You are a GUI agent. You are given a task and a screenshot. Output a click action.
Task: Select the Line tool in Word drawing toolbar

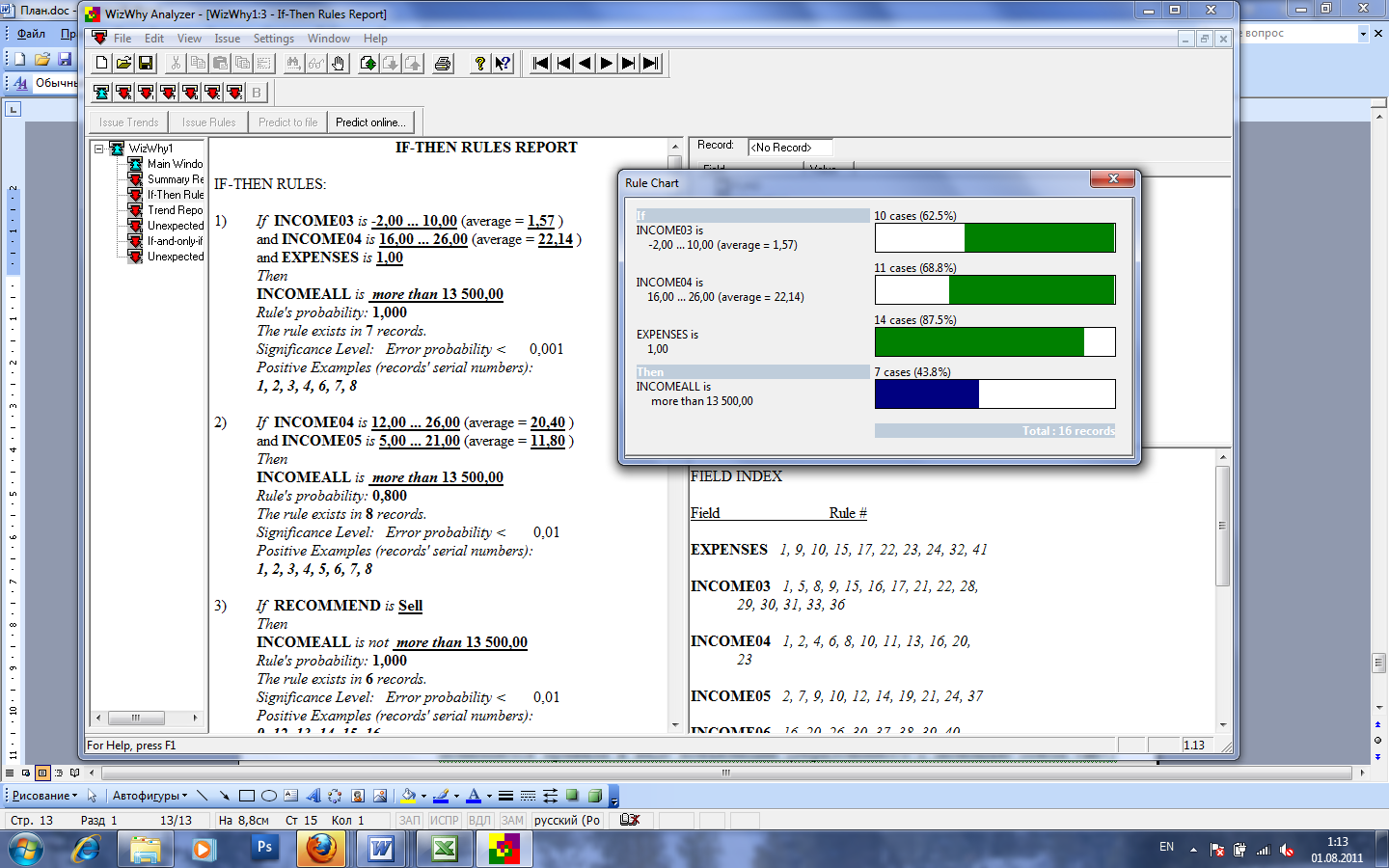[x=202, y=796]
